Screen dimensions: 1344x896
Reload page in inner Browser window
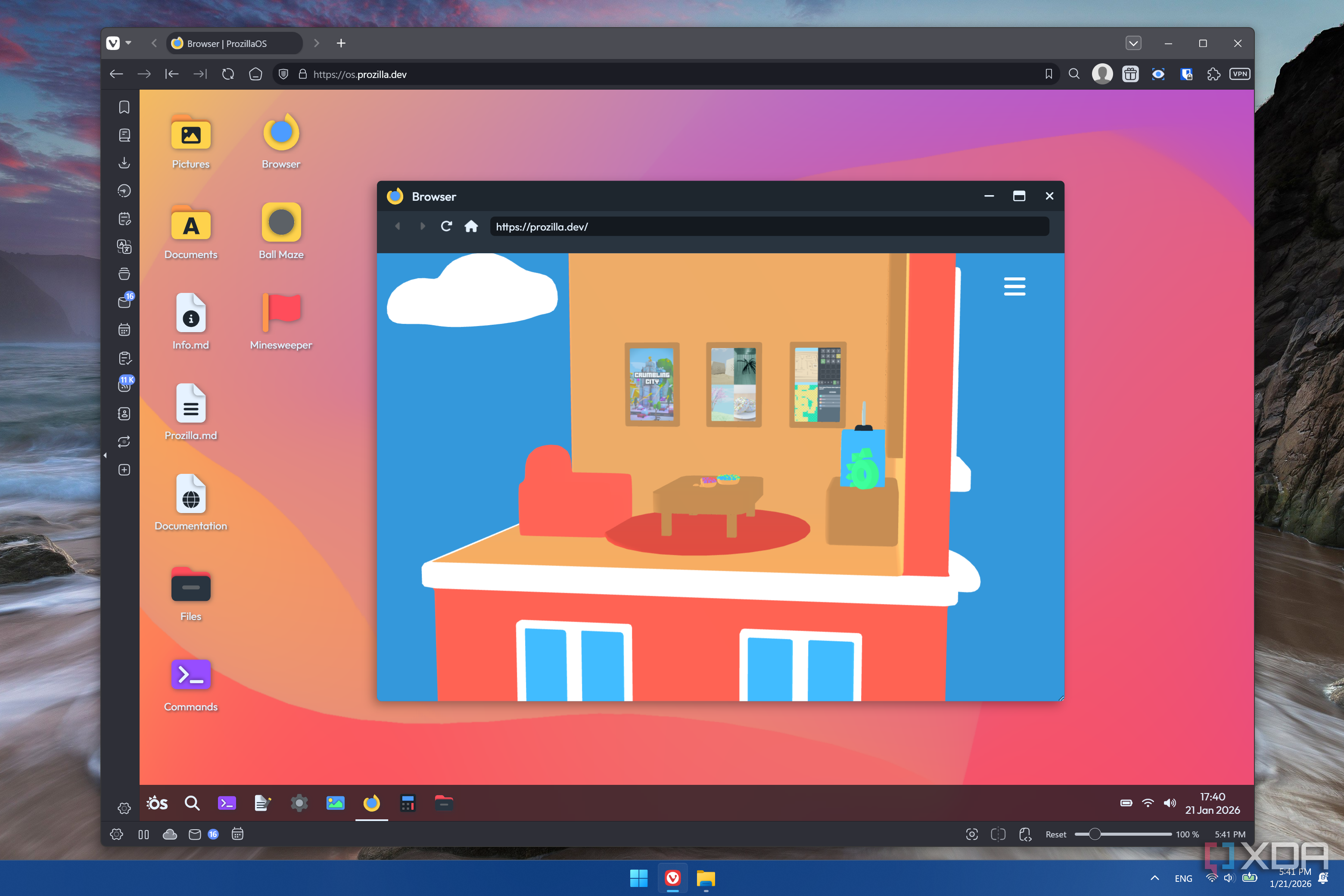(x=446, y=226)
